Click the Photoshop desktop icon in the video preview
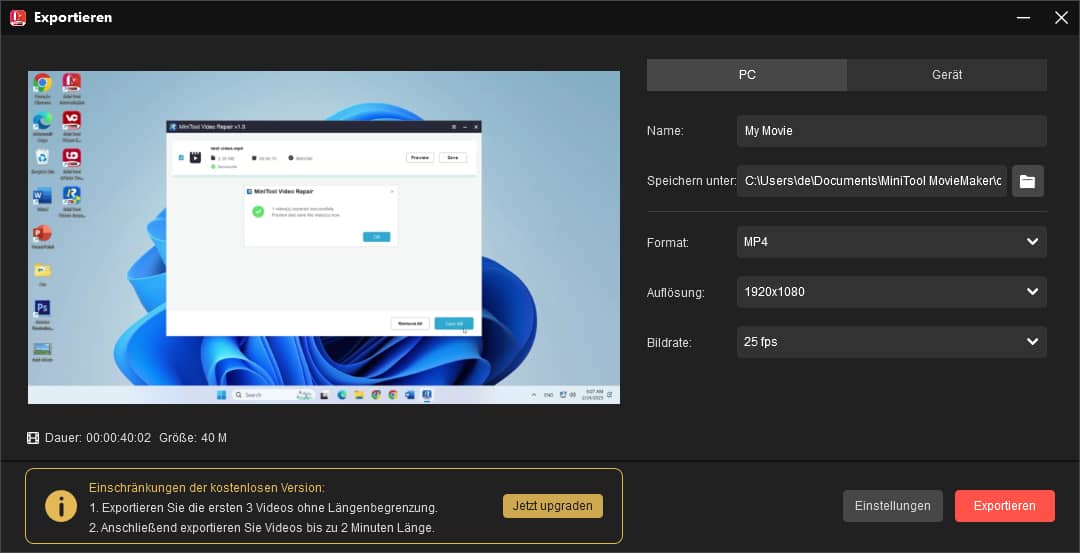The image size is (1080, 553). [42, 308]
